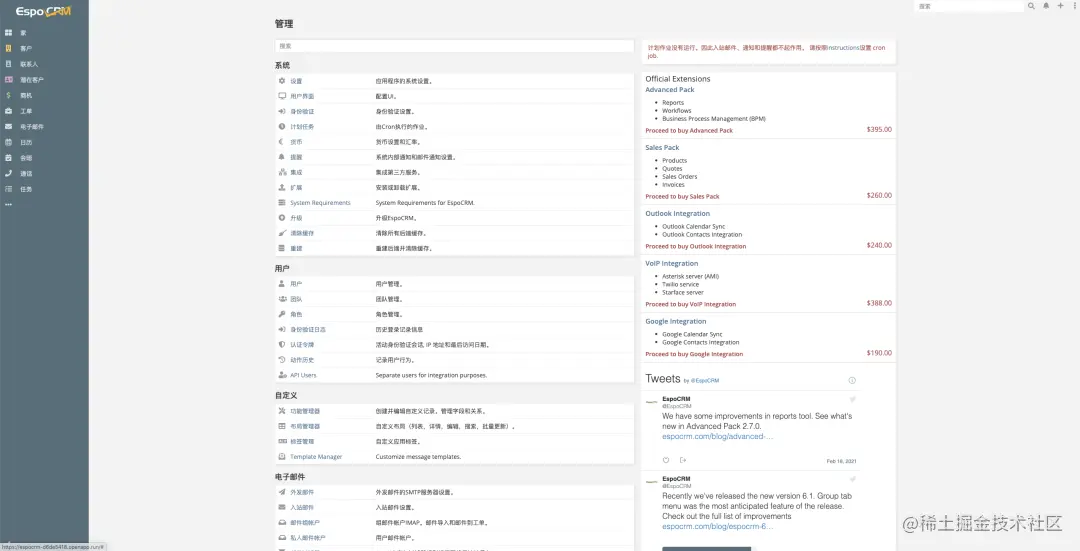Expand the sidebar three-dots more menu

coord(8,205)
